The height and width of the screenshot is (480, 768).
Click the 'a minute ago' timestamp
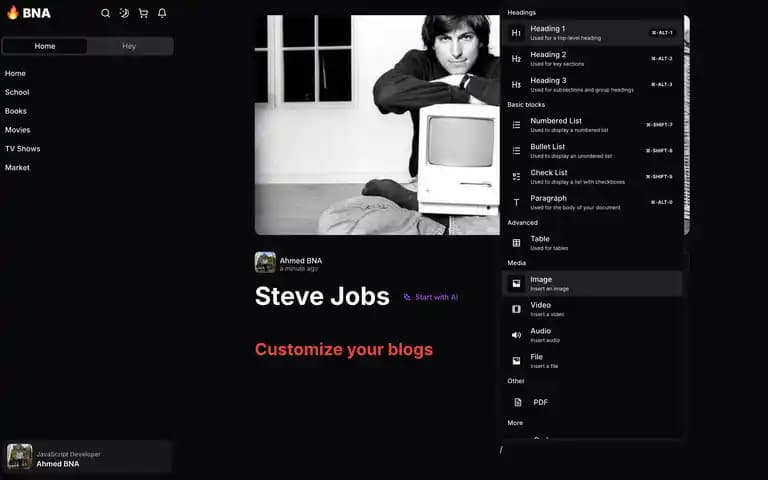click(x=298, y=269)
